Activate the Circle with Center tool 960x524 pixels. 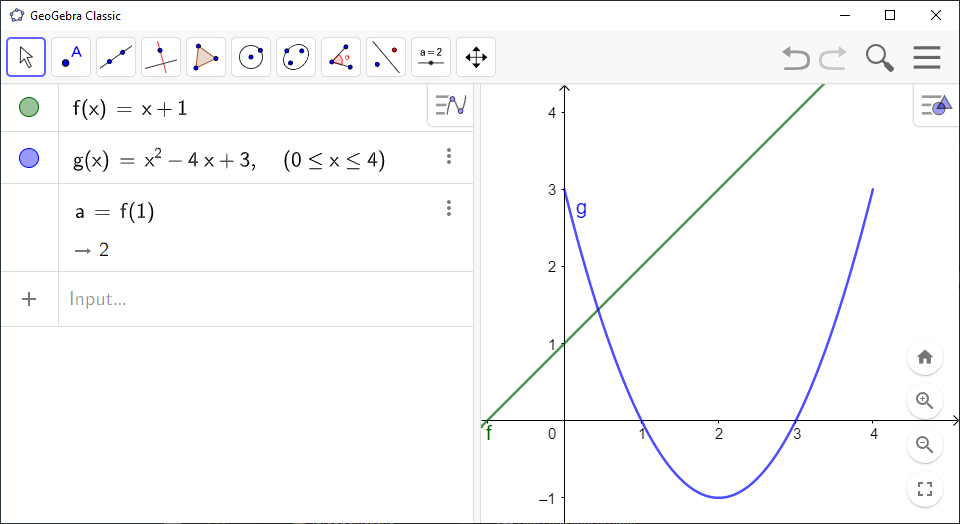[251, 57]
